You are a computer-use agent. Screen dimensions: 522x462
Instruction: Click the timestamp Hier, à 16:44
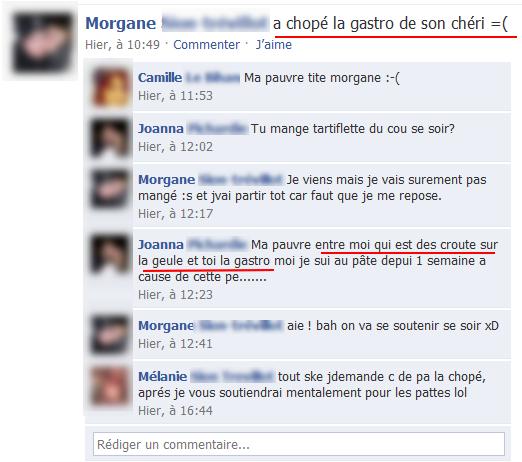[x=175, y=411]
